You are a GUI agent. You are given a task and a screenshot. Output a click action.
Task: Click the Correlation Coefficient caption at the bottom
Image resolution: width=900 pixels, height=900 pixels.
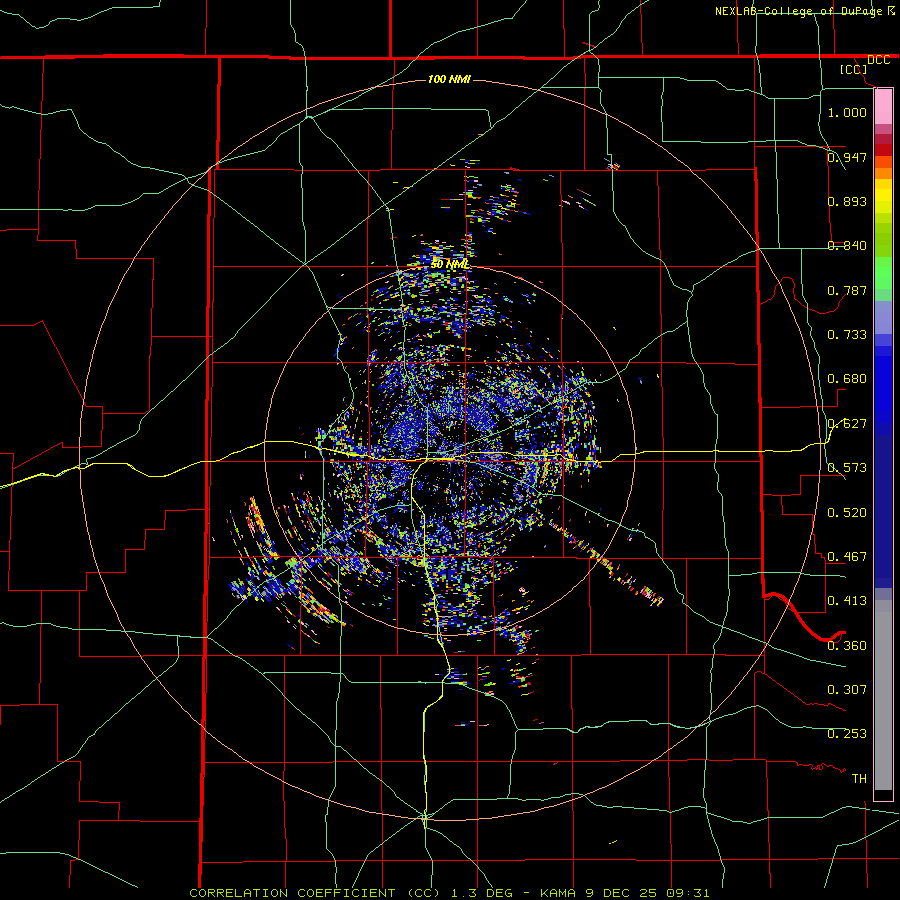click(449, 893)
